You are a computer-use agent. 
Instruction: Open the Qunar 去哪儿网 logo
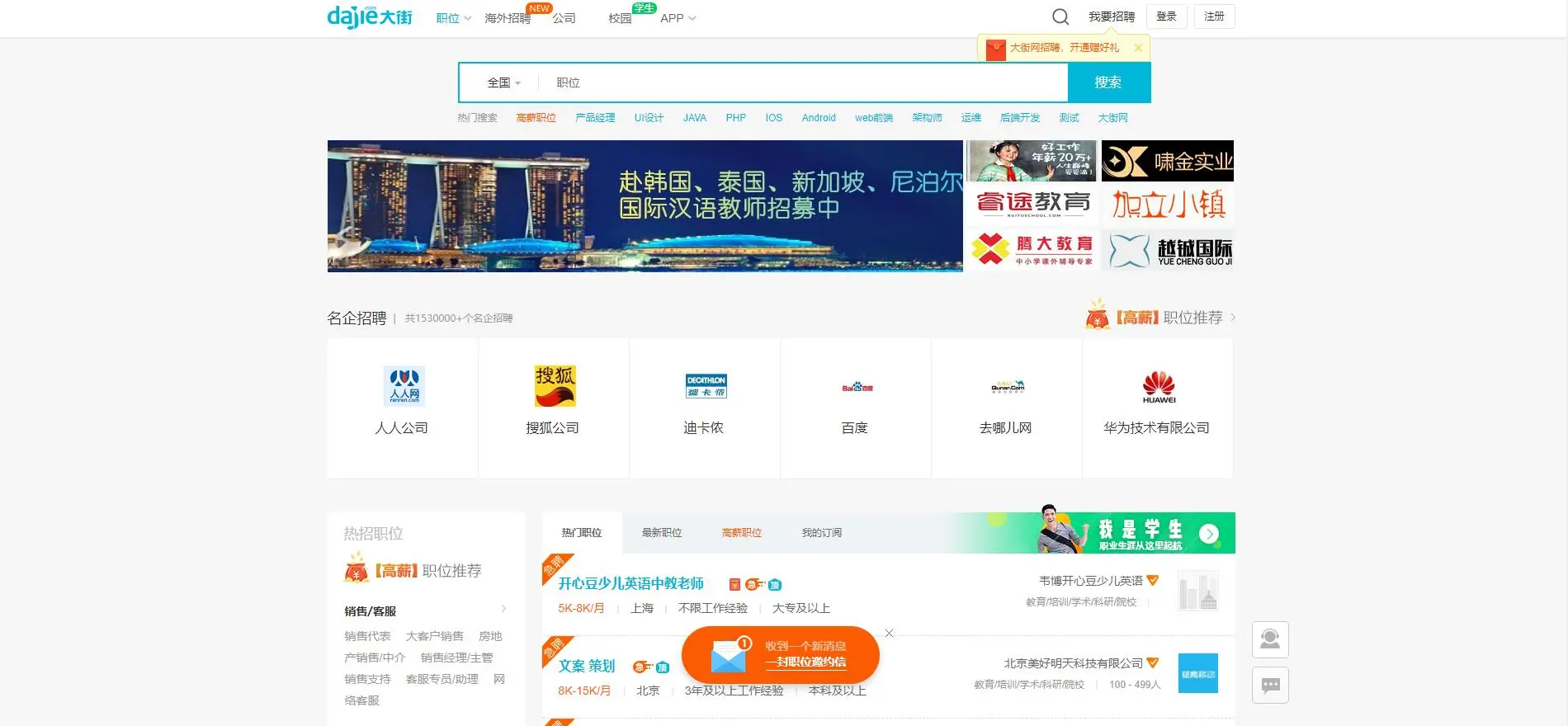[x=1008, y=386]
